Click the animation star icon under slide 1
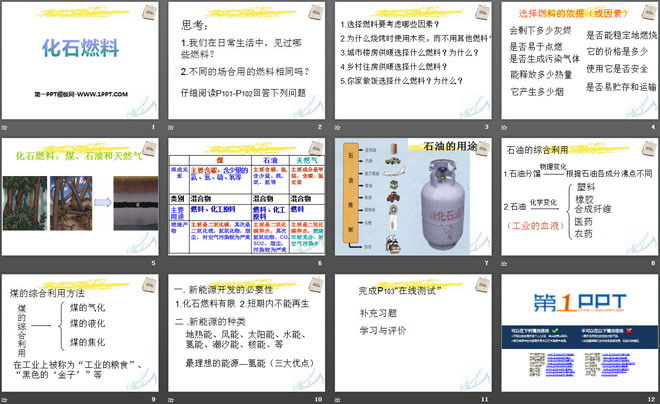 [4, 127]
